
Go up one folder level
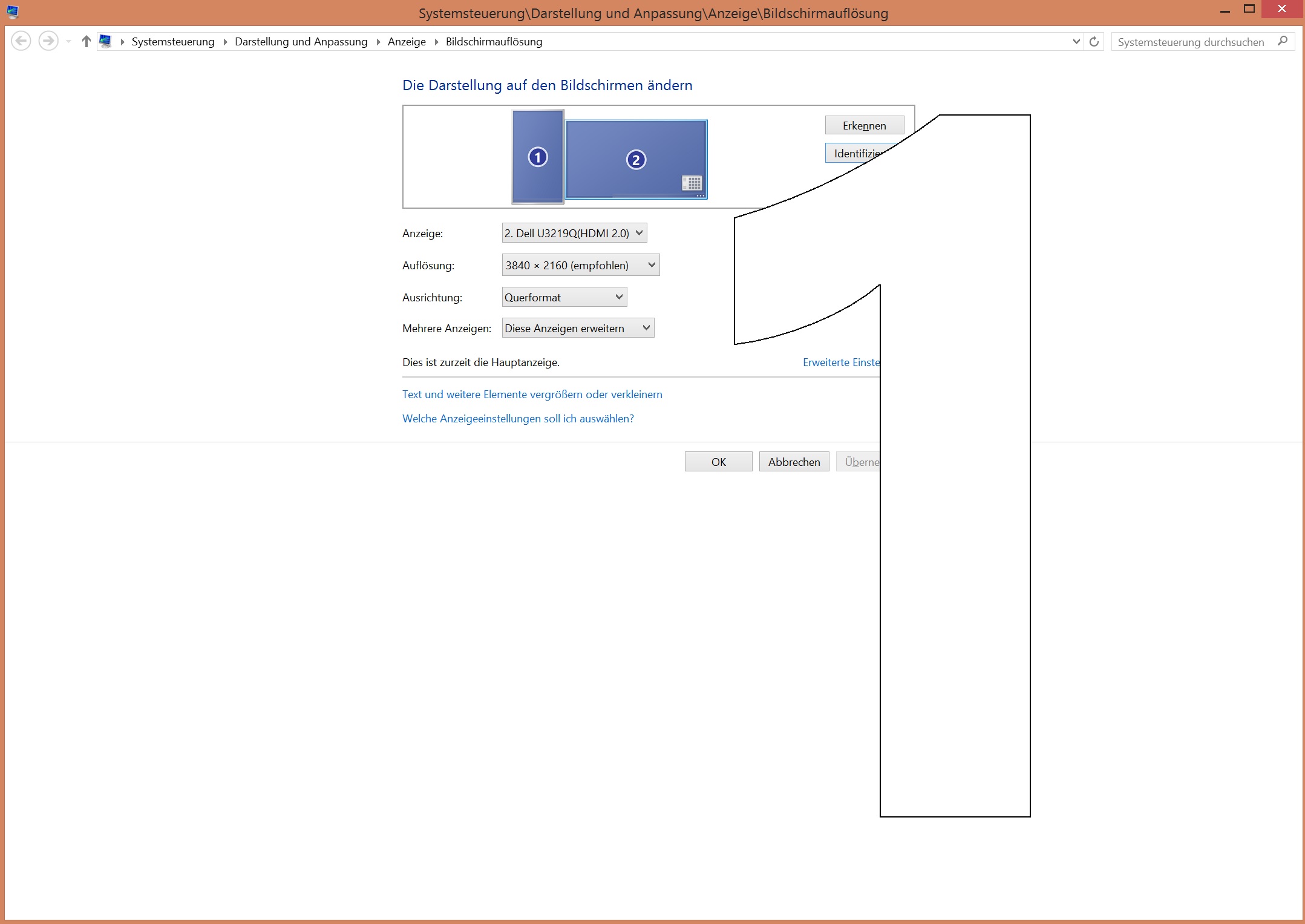(x=86, y=41)
